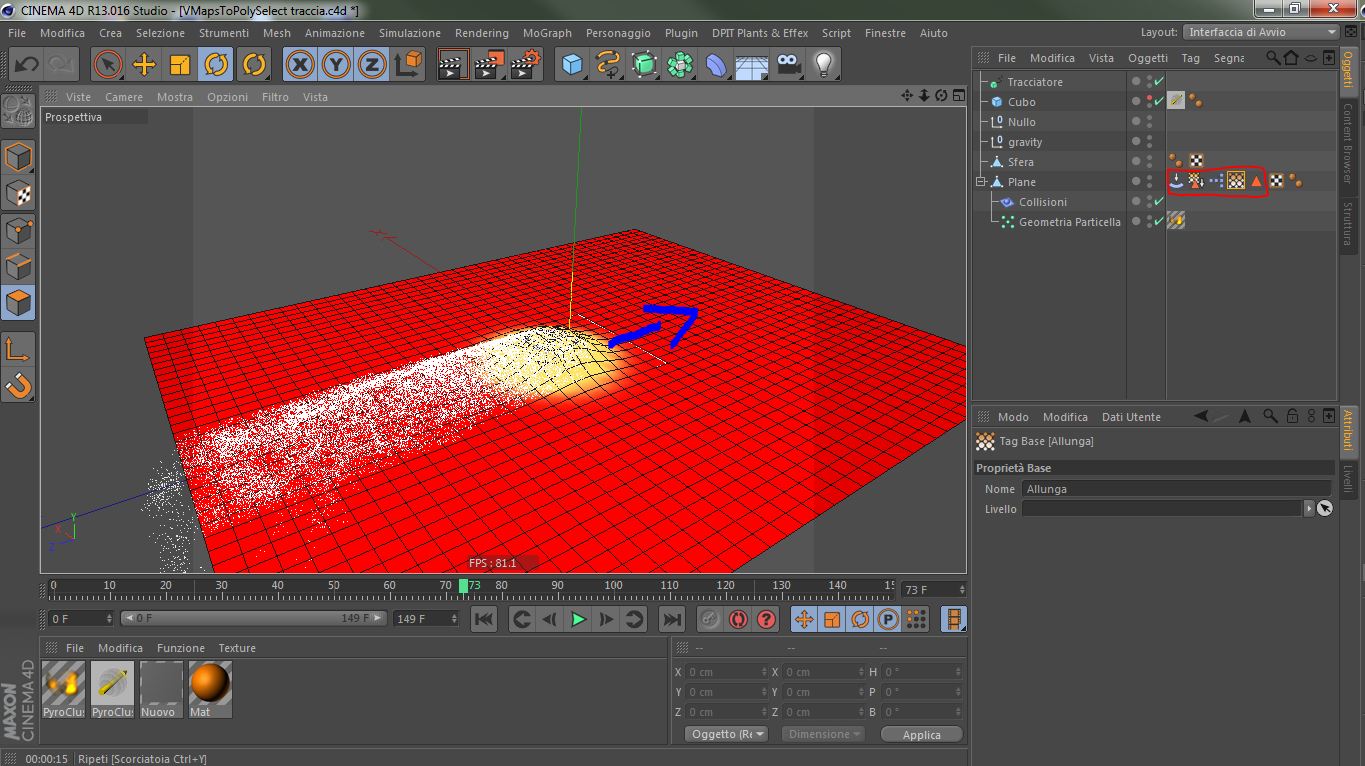This screenshot has height=766, width=1365.
Task: Click the Applica button
Action: coord(922,734)
